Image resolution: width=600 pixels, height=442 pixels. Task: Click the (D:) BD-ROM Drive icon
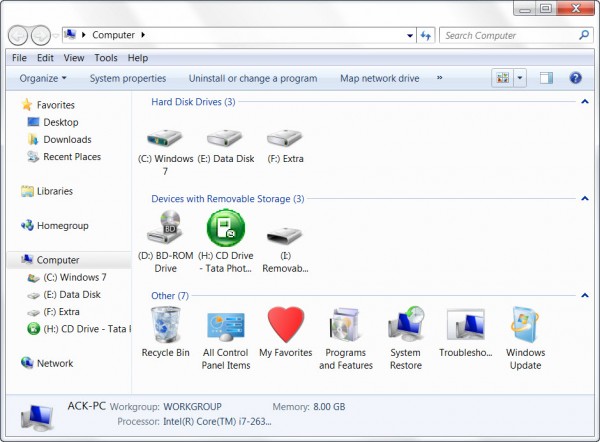click(x=165, y=227)
